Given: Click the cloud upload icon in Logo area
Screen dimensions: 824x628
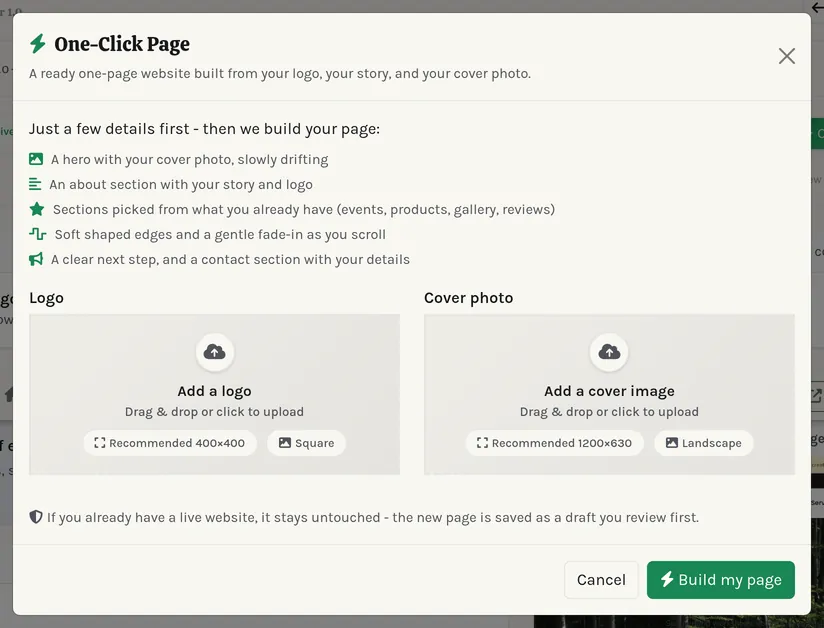Looking at the screenshot, I should [x=214, y=352].
